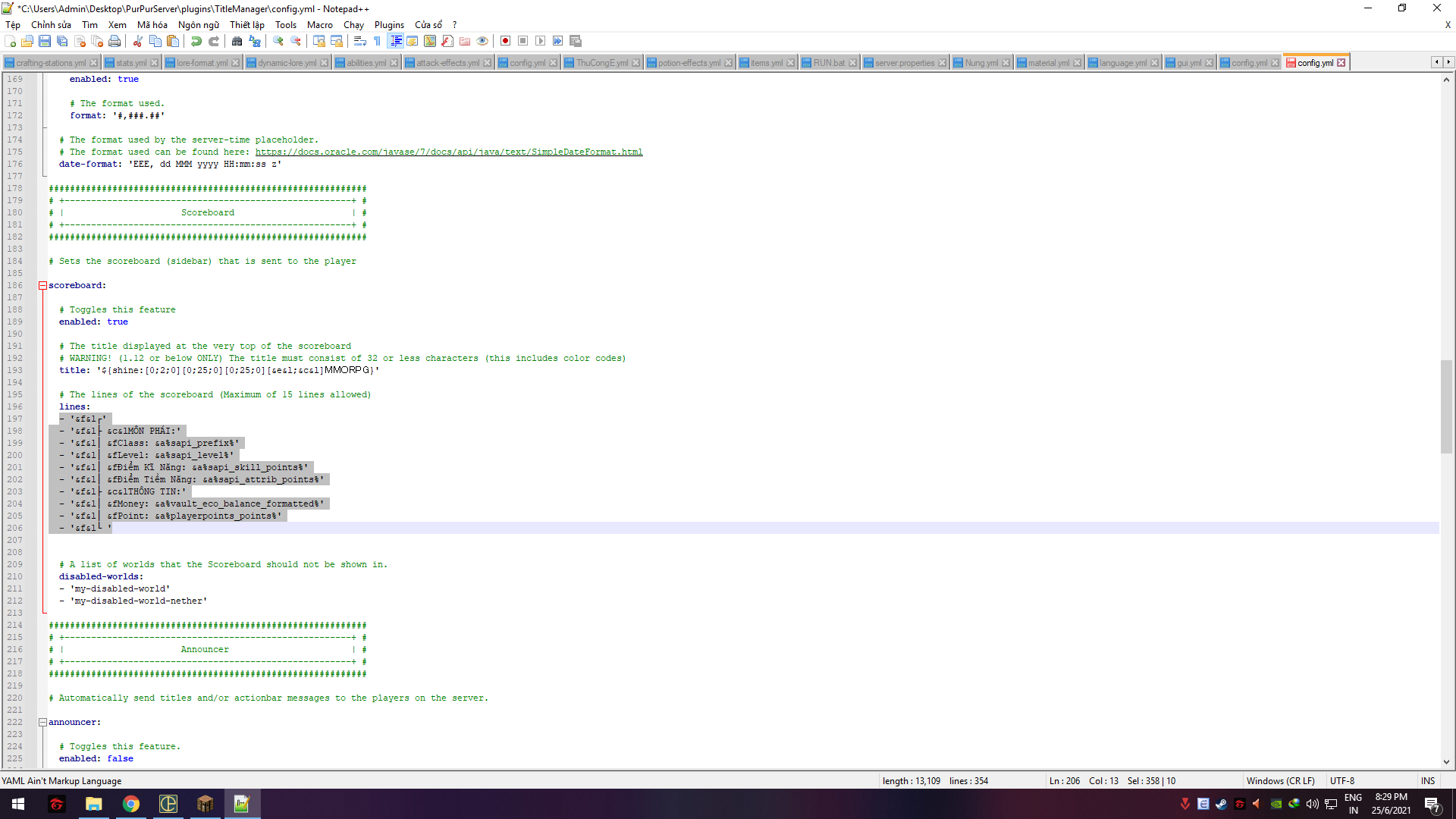
Task: Click the Save file toolbar icon
Action: [x=45, y=41]
